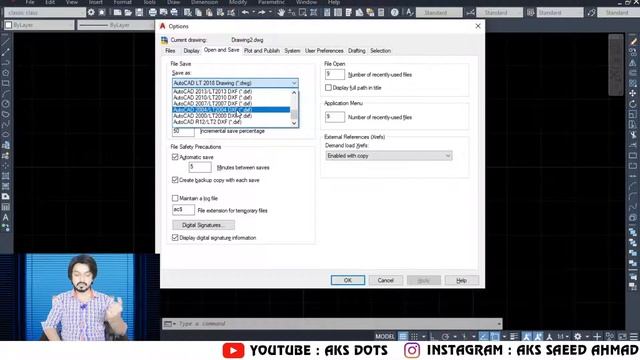Image resolution: width=640 pixels, height=360 pixels.
Task: Enable Display full path in title
Action: (x=328, y=88)
